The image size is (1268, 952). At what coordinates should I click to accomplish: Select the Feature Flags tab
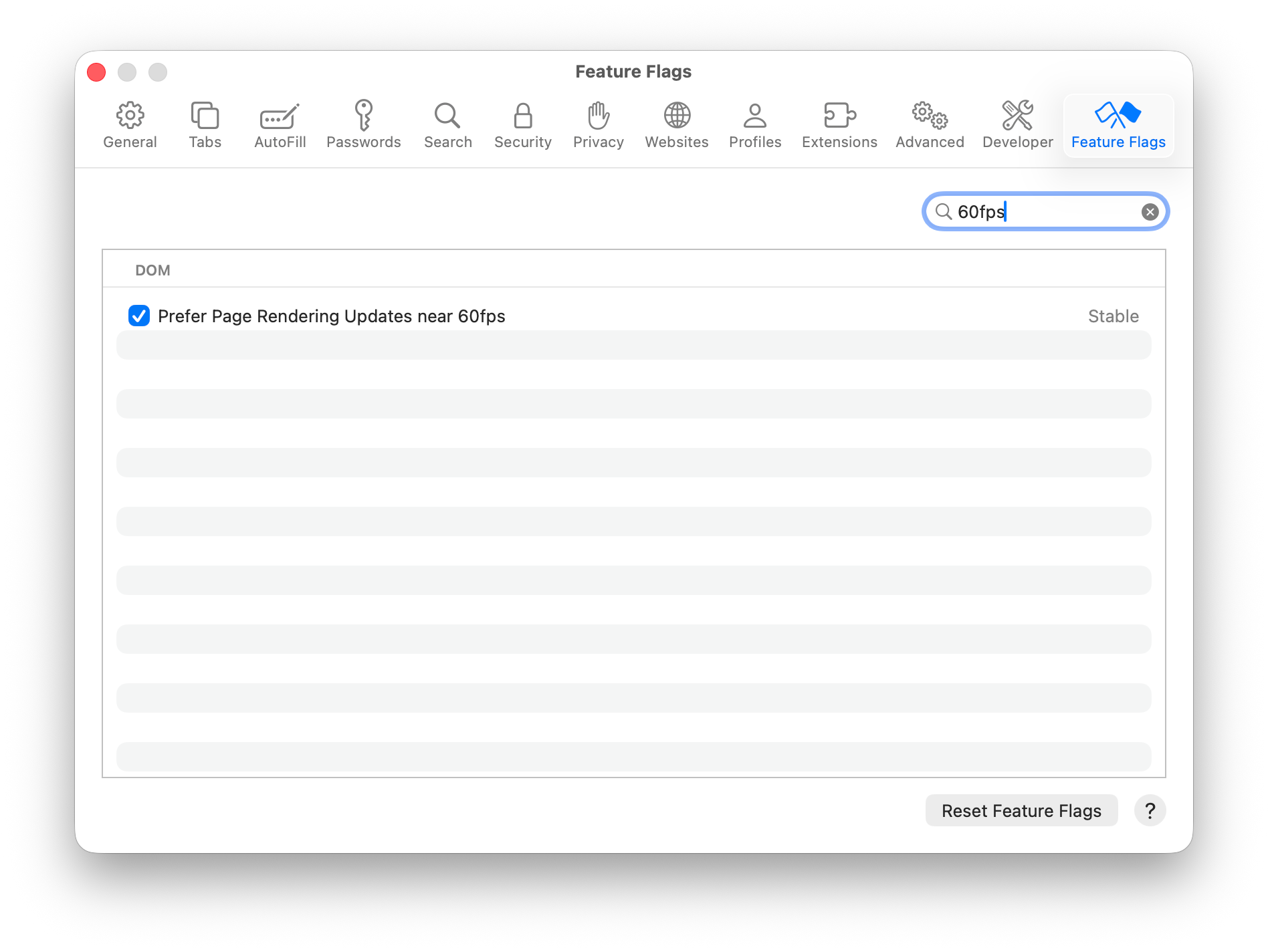coord(1118,125)
